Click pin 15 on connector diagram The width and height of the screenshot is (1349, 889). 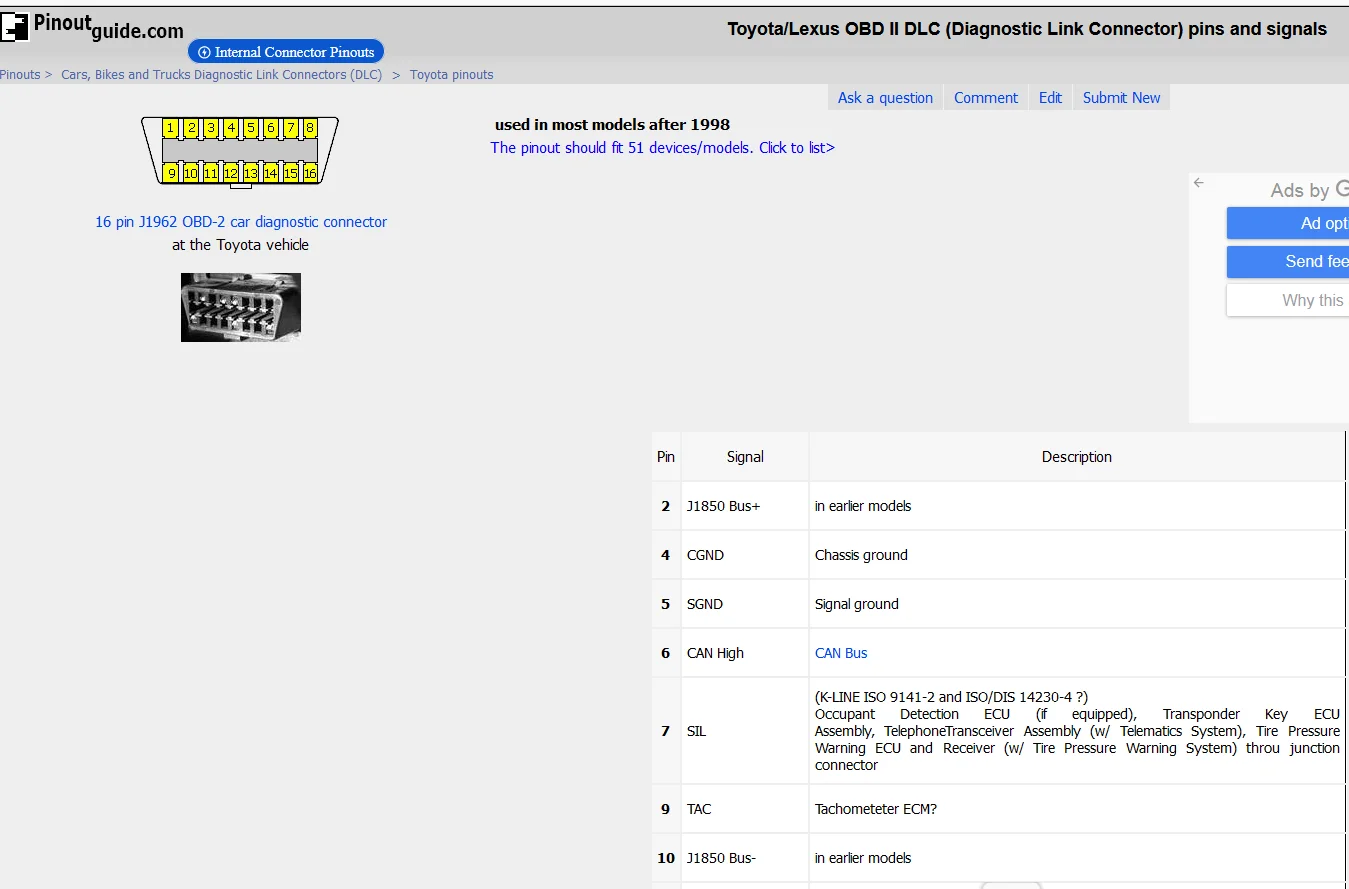pyautogui.click(x=290, y=173)
